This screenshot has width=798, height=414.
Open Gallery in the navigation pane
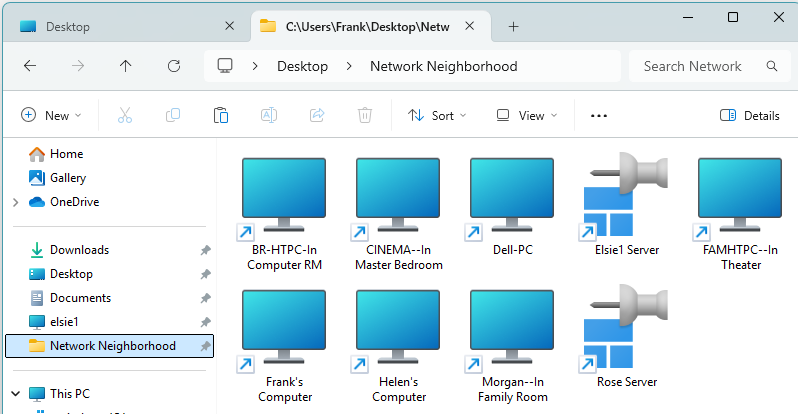point(68,178)
